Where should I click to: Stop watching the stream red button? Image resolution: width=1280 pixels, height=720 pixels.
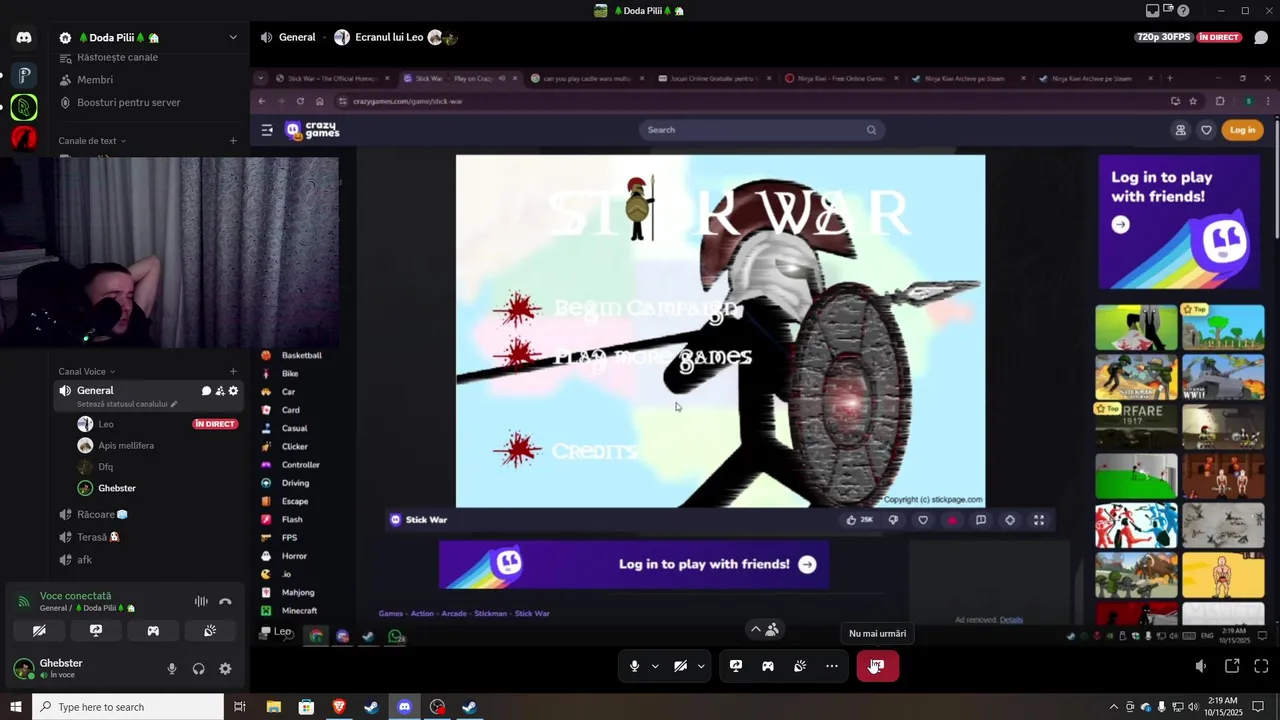877,666
